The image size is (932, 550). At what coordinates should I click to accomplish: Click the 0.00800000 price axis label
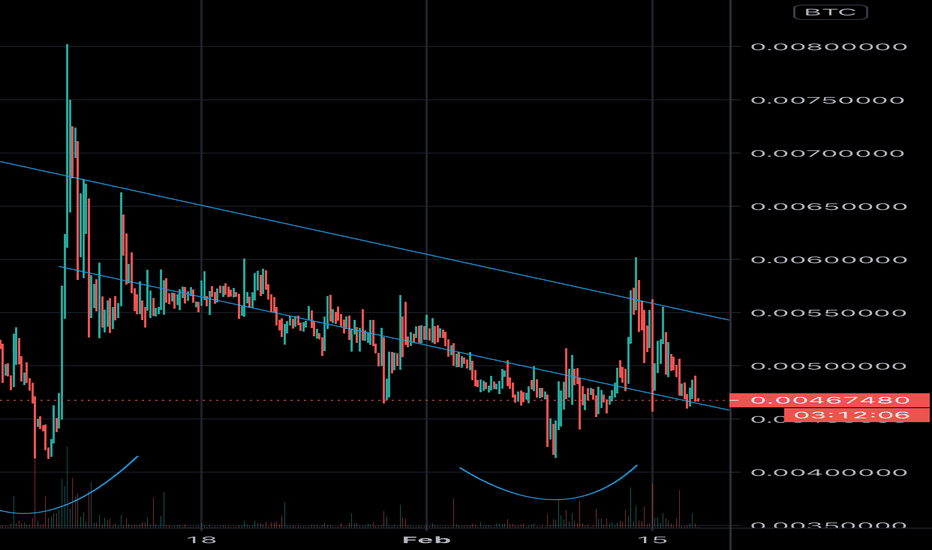pyautogui.click(x=829, y=46)
